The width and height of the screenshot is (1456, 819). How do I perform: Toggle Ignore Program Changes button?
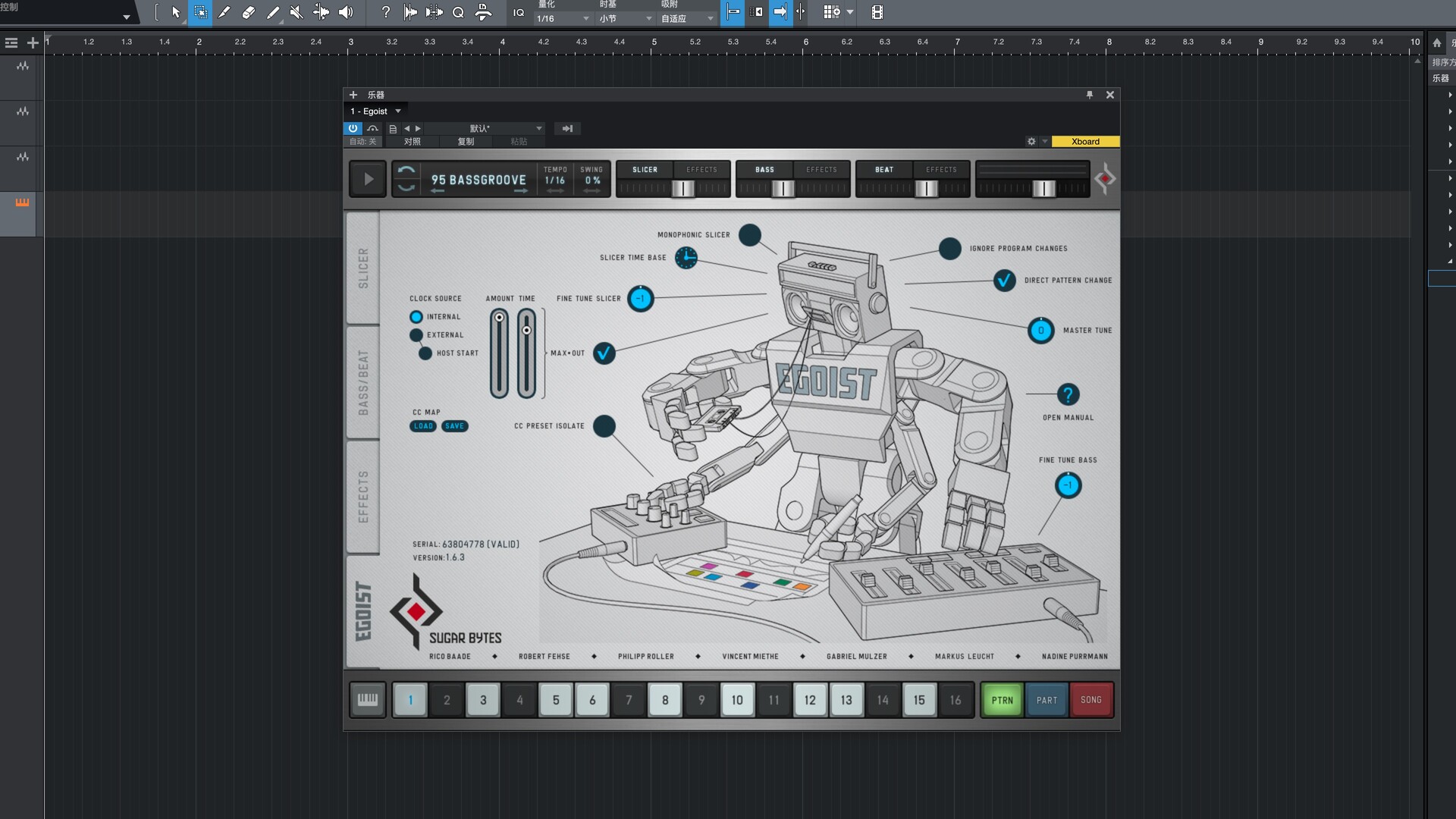[950, 249]
